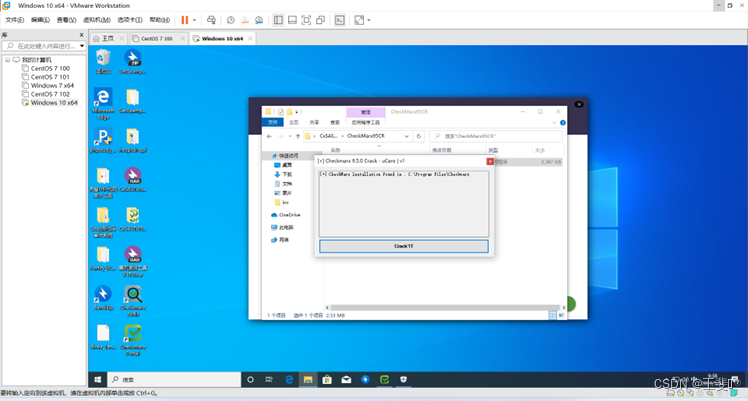Open the 选项卡(T) menu in VMware
The width and height of the screenshot is (748, 401).
coord(130,20)
